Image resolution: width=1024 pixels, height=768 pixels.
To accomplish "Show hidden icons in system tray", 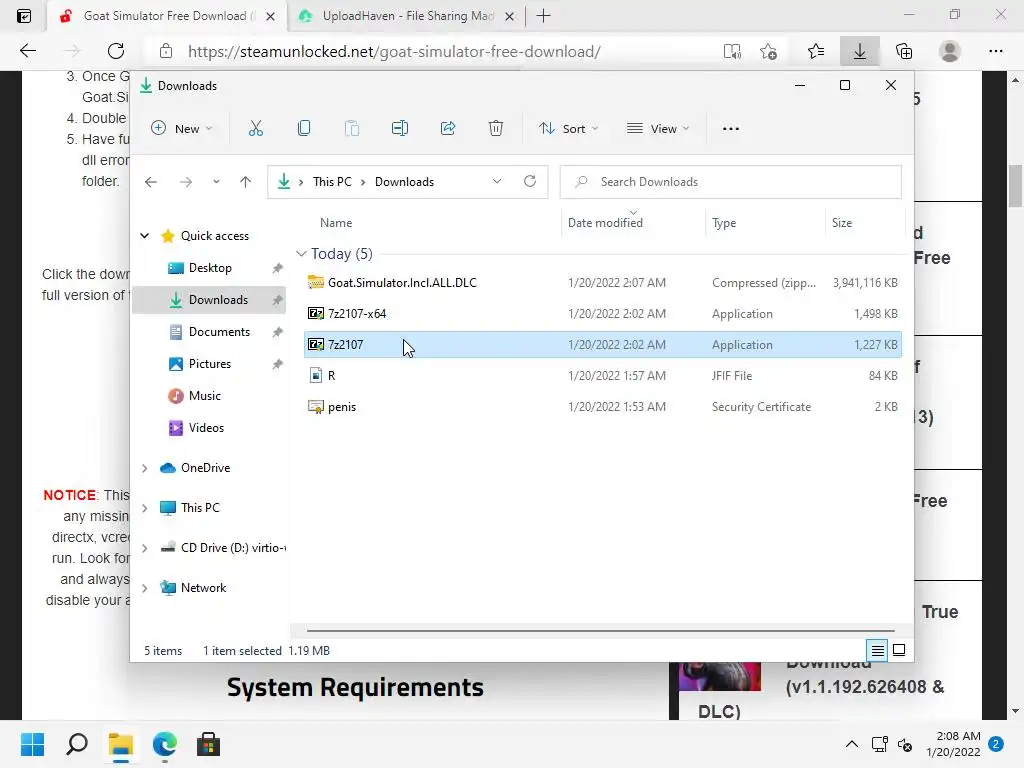I will pyautogui.click(x=852, y=744).
